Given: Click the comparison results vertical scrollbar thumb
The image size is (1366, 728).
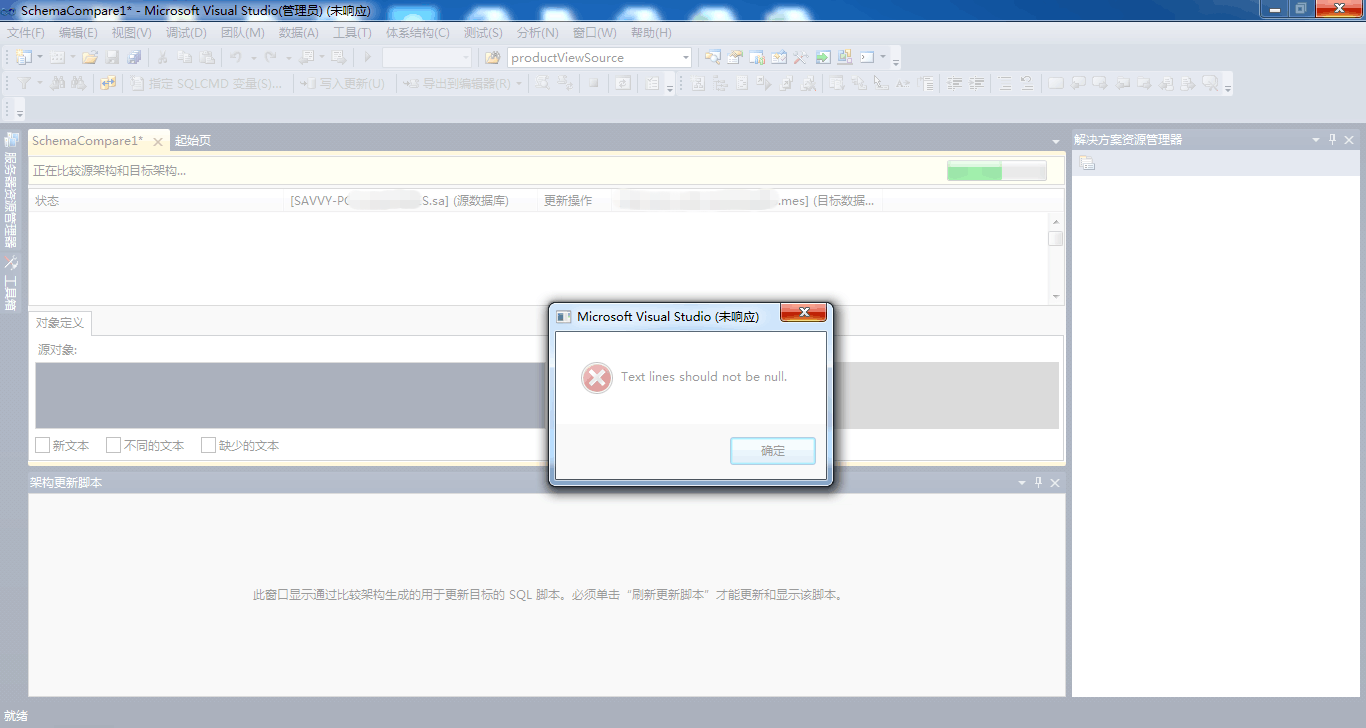Looking at the screenshot, I should 1055,238.
